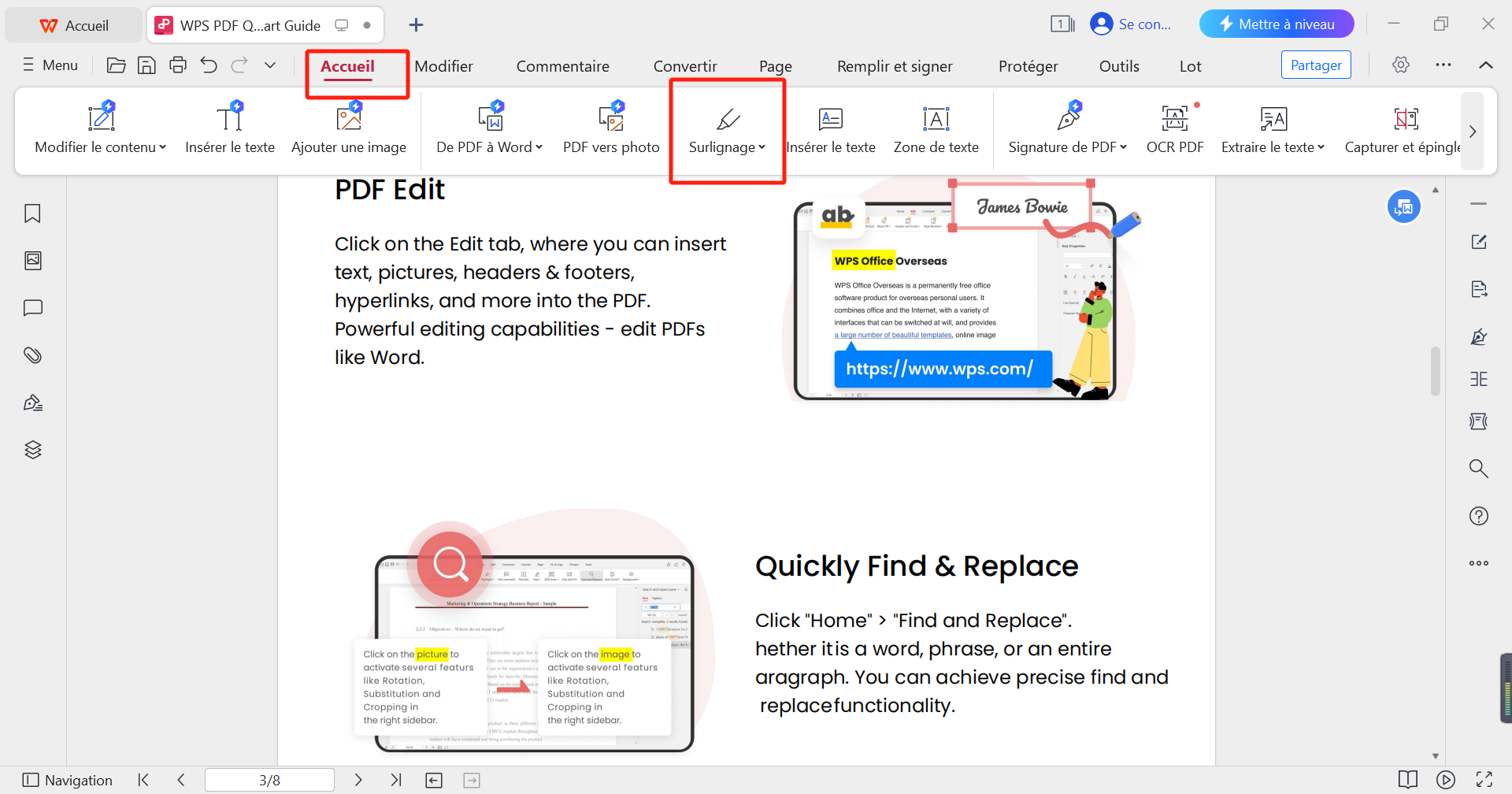Open the more options ellipsis in ribbon header
This screenshot has width=1512, height=794.
[1443, 65]
